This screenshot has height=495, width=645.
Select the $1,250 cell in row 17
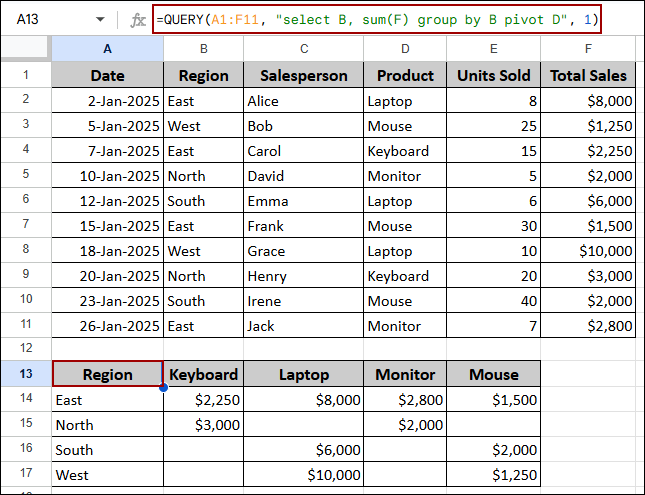pos(494,475)
